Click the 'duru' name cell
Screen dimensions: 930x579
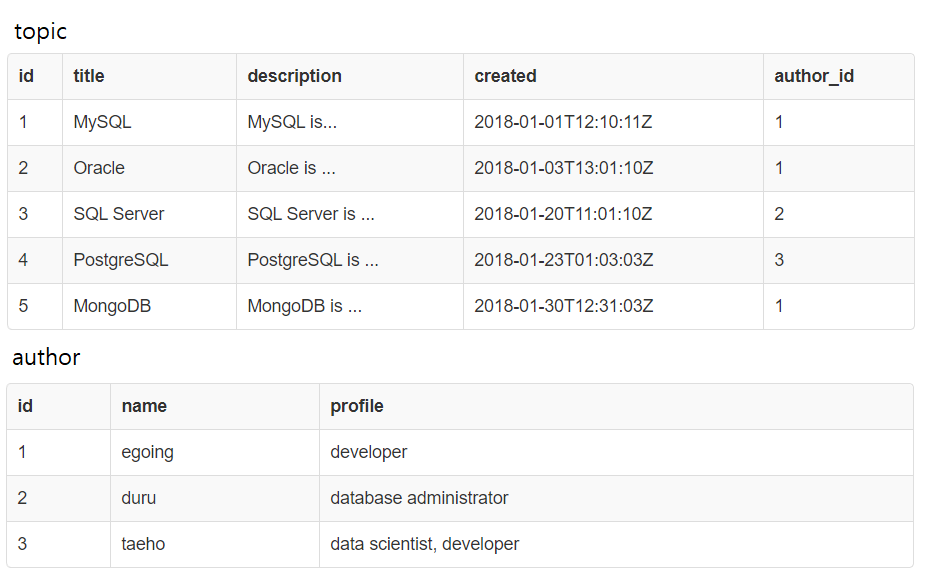coord(215,498)
